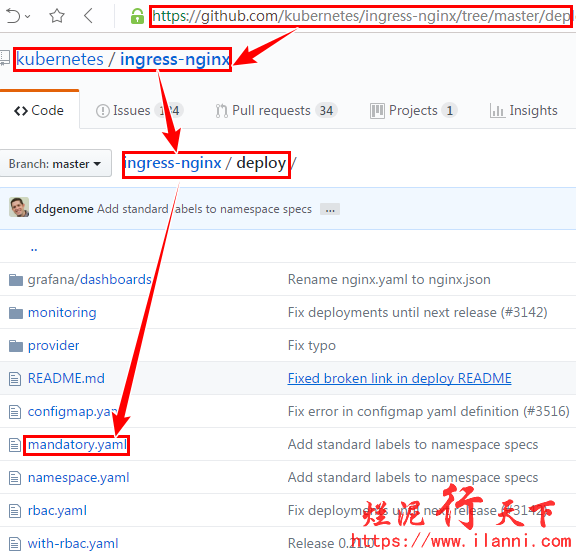Open the monitoring folder
The width and height of the screenshot is (576, 552).
click(62, 313)
